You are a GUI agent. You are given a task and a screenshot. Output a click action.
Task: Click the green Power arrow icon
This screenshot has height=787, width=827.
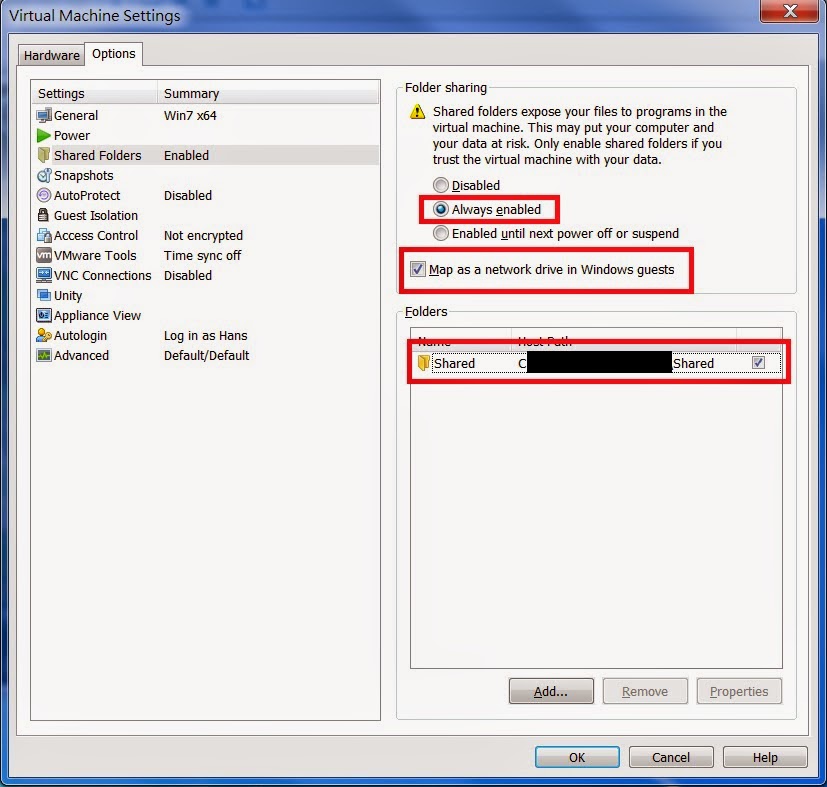[44, 136]
